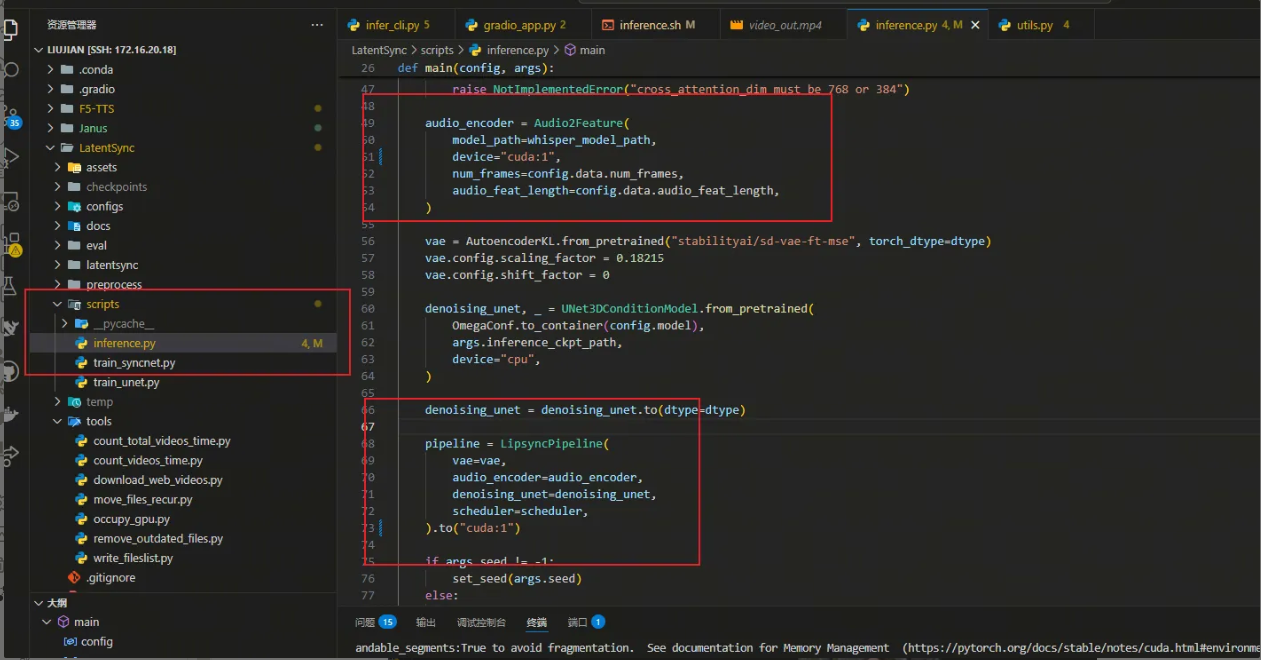This screenshot has height=660, width=1261.
Task: Click the folder icon of the assets folder
Action: [74, 167]
